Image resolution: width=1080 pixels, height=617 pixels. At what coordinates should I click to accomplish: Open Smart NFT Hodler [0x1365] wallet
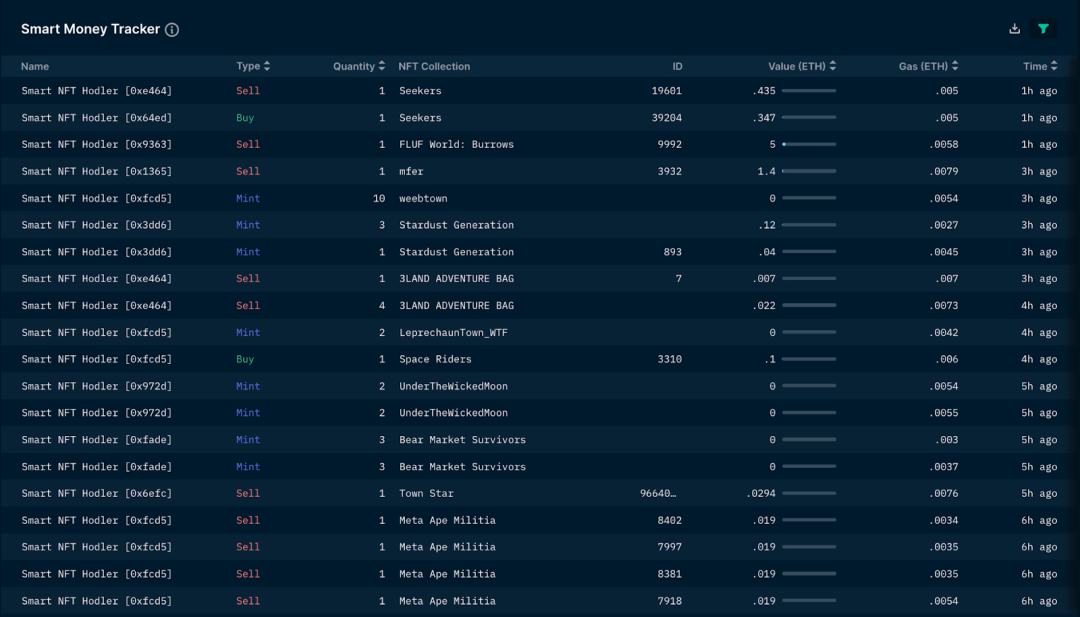[96, 171]
